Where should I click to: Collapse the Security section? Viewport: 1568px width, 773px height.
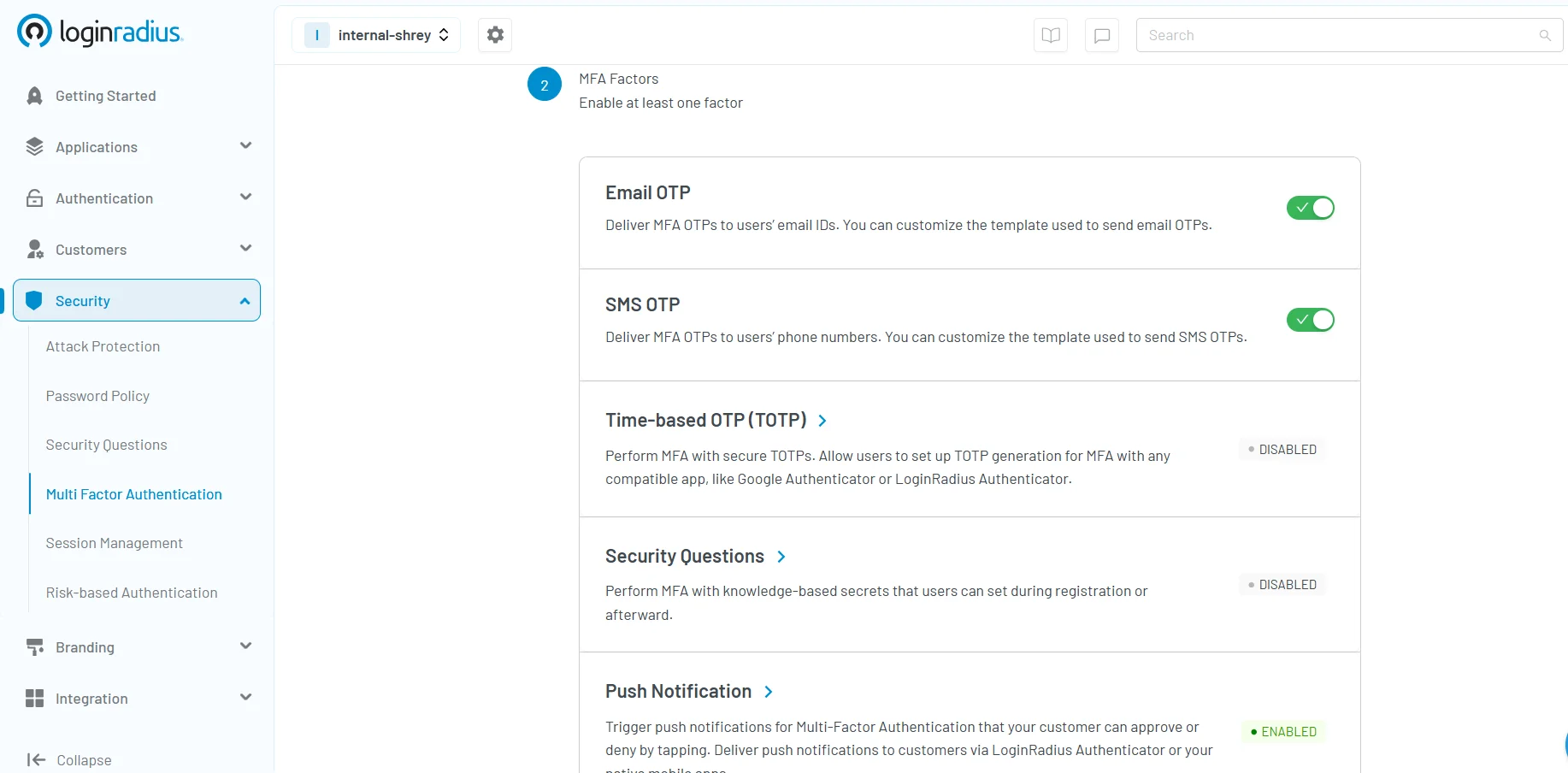245,300
